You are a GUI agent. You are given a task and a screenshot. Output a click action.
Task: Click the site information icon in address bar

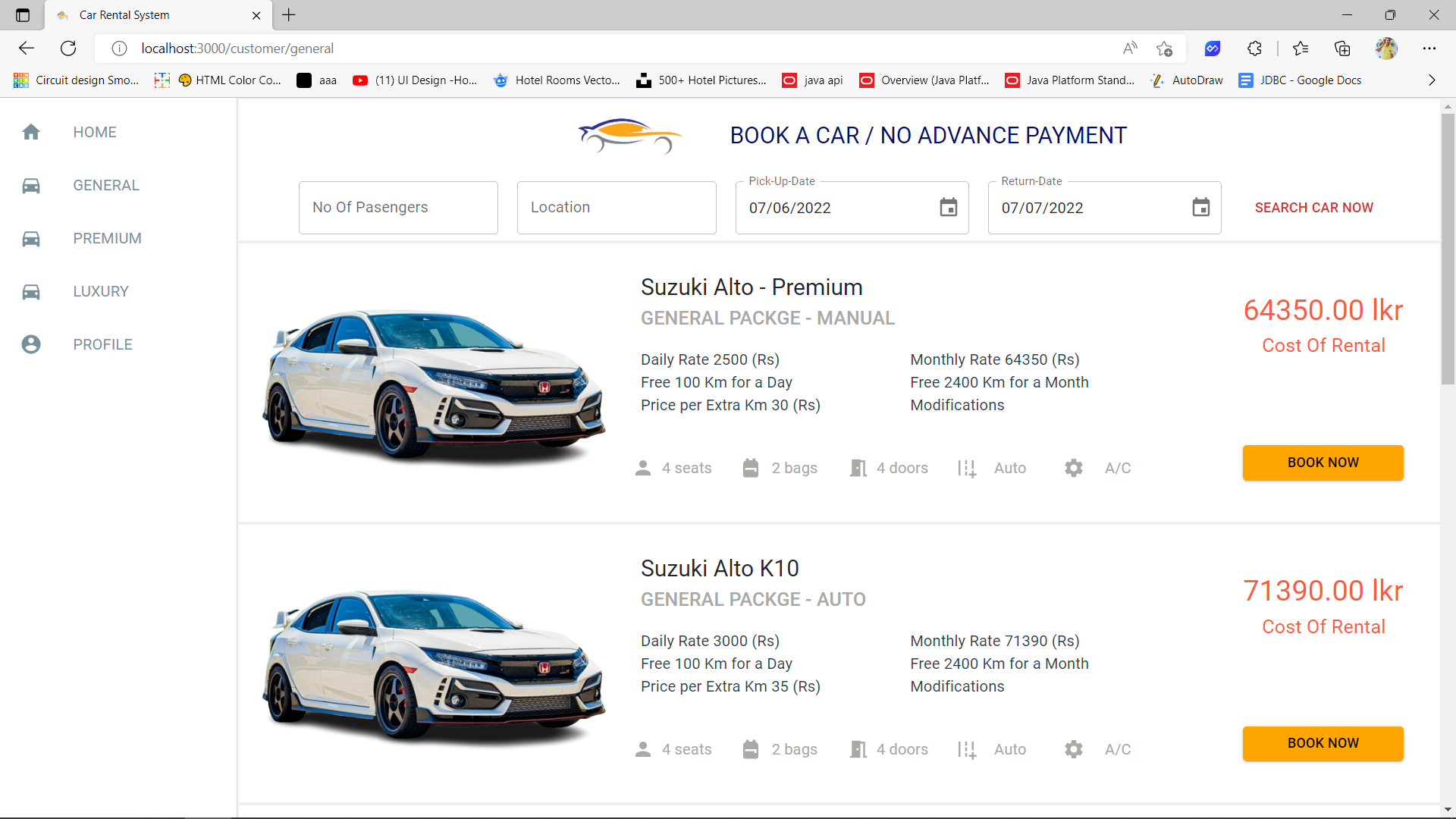point(119,49)
